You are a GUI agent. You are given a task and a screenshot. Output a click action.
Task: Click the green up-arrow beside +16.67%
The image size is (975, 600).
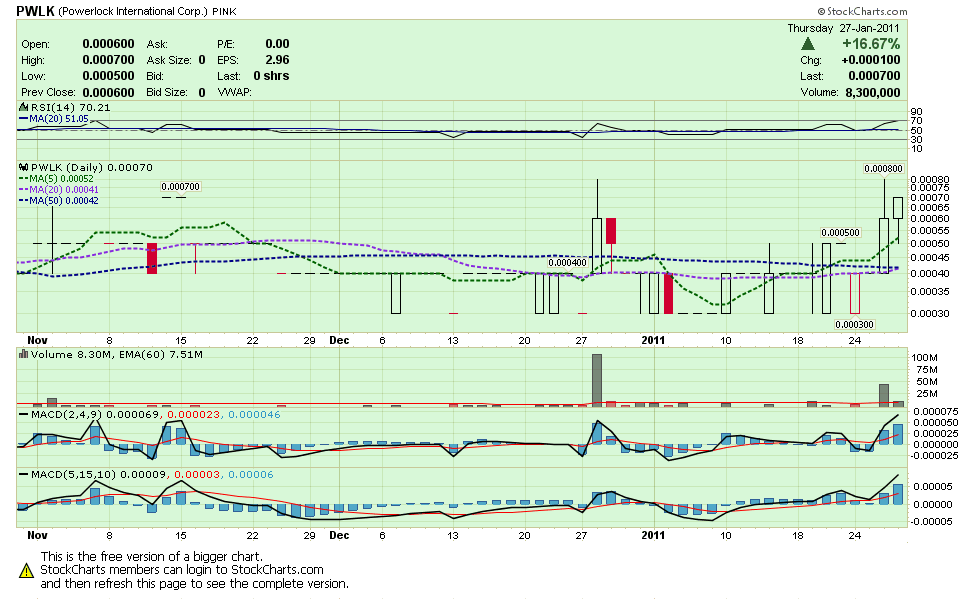click(x=808, y=44)
